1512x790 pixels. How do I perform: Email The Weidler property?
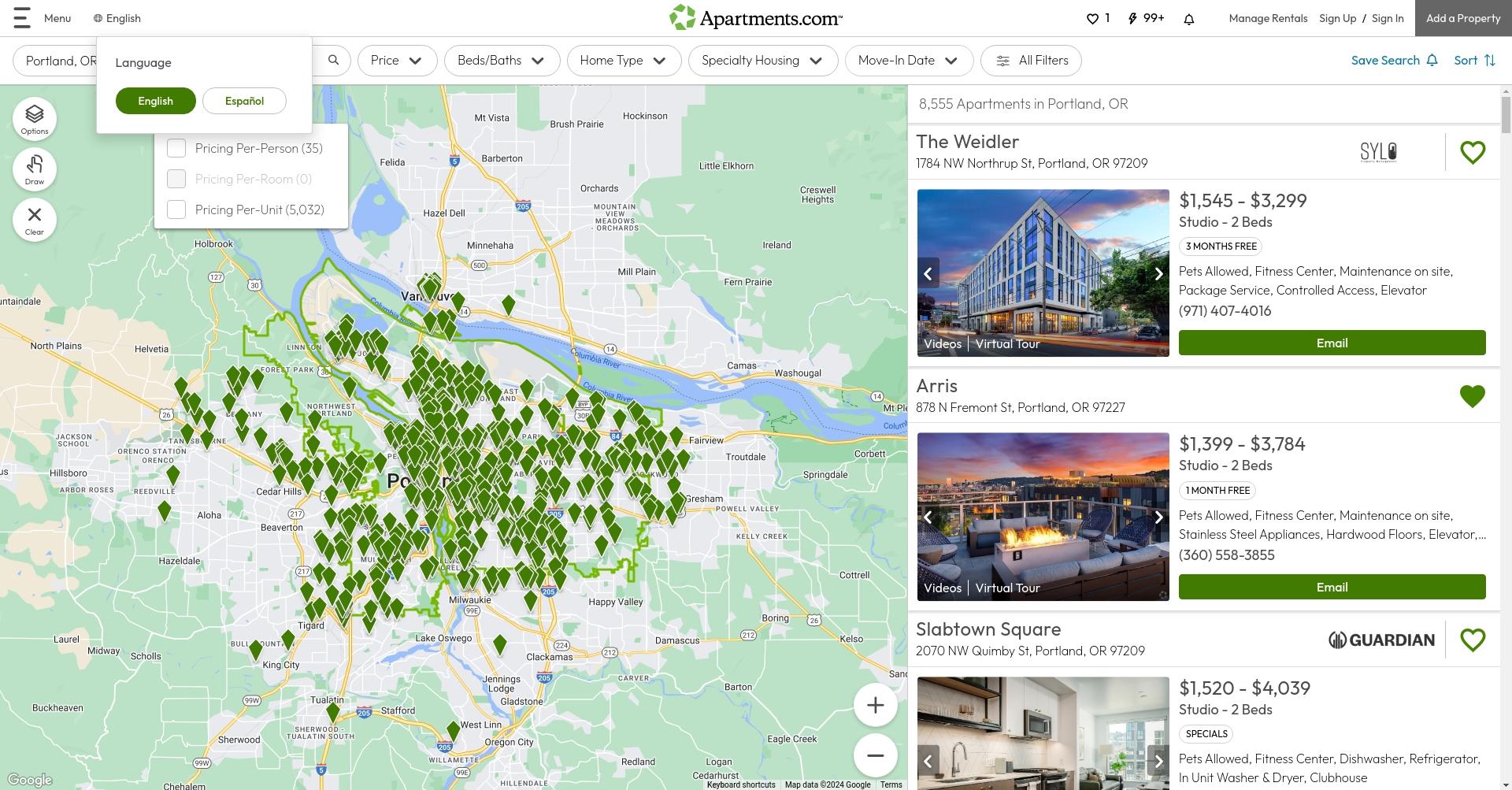click(1332, 343)
